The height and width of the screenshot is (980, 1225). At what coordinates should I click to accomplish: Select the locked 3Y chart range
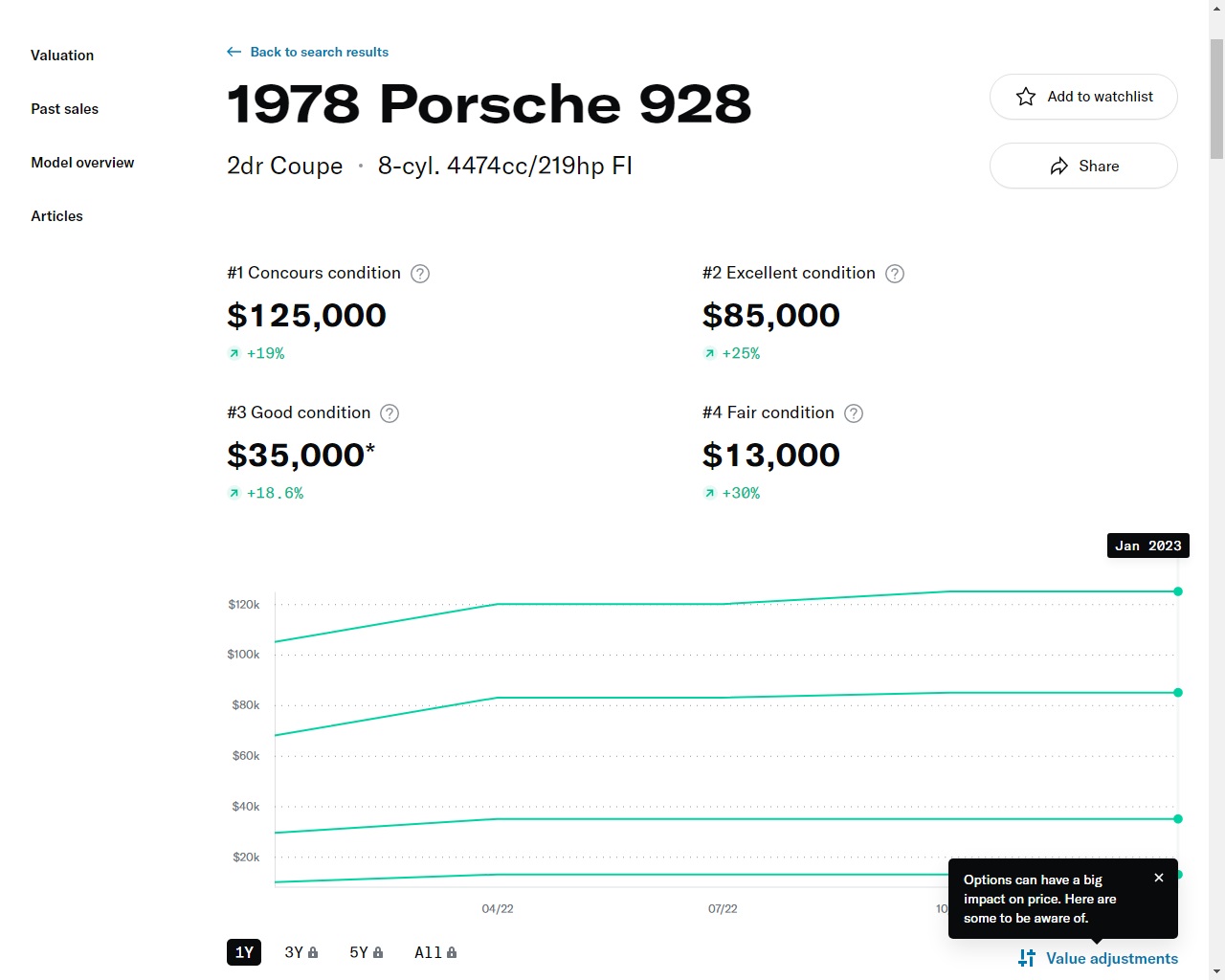(x=301, y=952)
